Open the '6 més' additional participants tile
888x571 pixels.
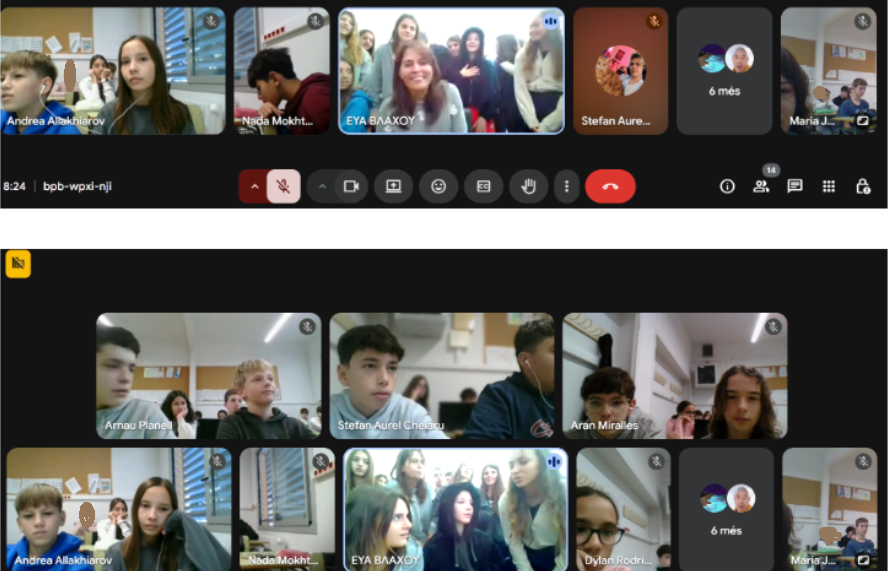click(725, 70)
